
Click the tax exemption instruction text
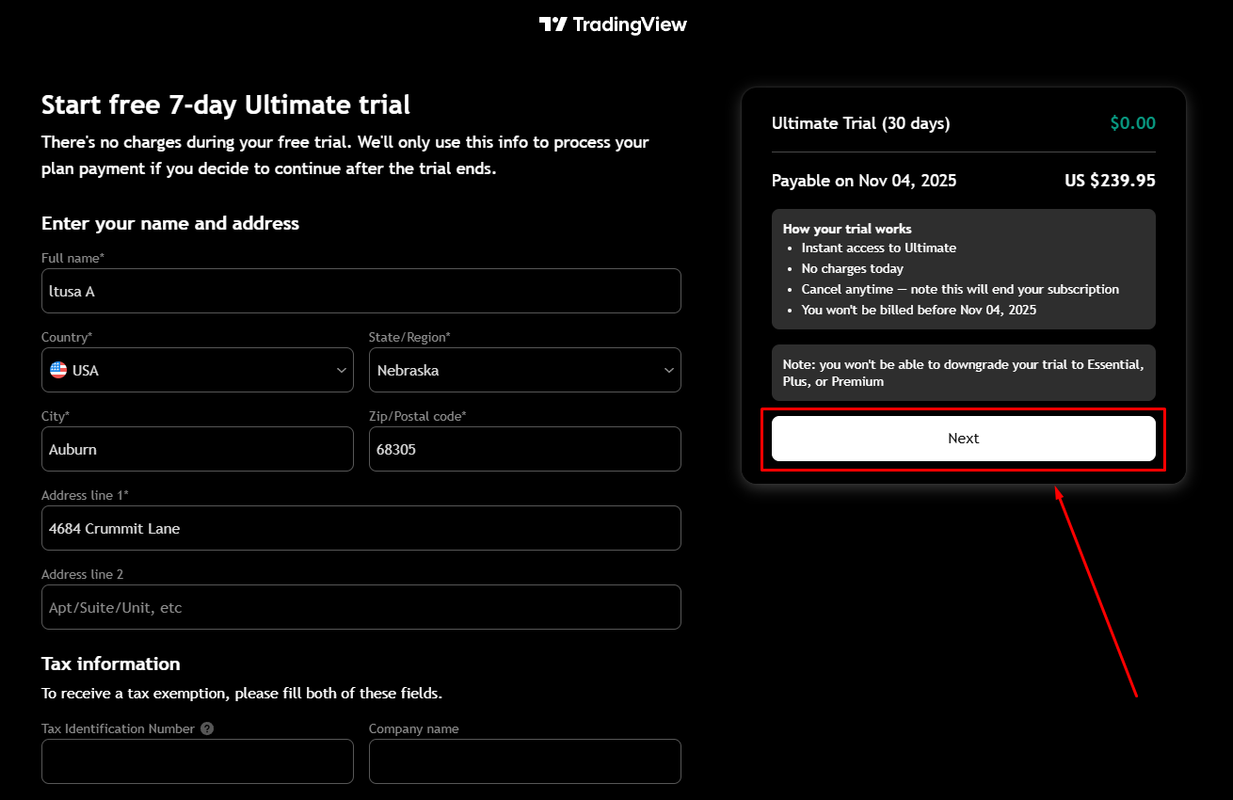click(241, 693)
